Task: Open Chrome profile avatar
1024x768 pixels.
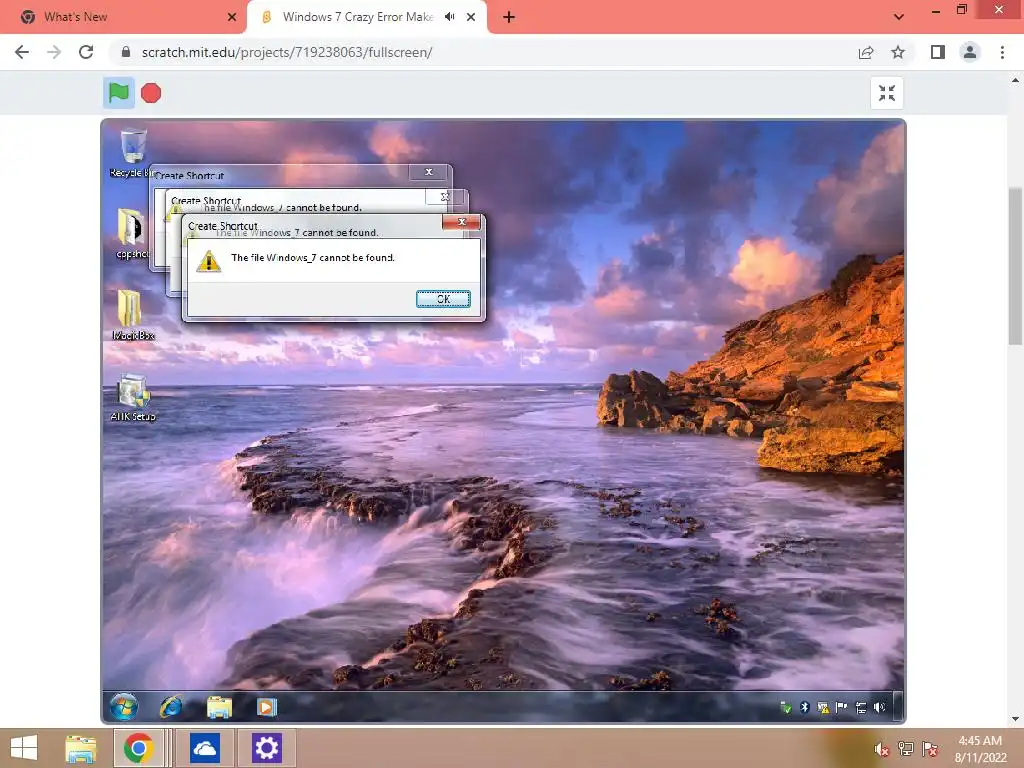Action: pyautogui.click(x=970, y=52)
